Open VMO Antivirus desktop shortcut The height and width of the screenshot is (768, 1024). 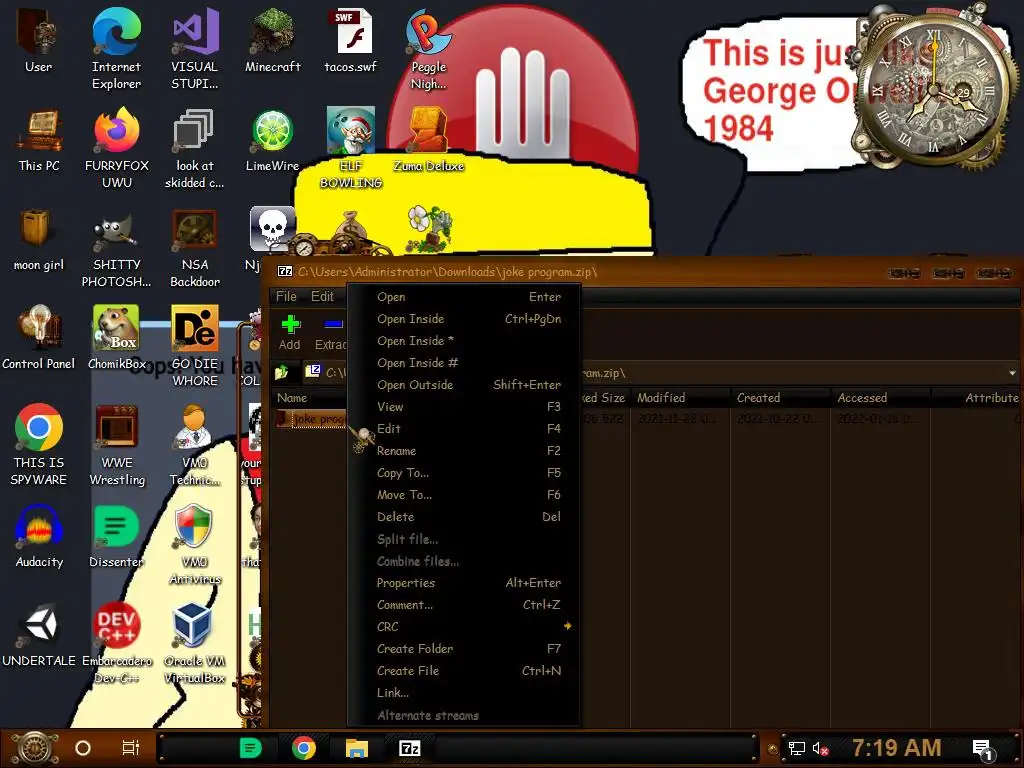pos(195,545)
